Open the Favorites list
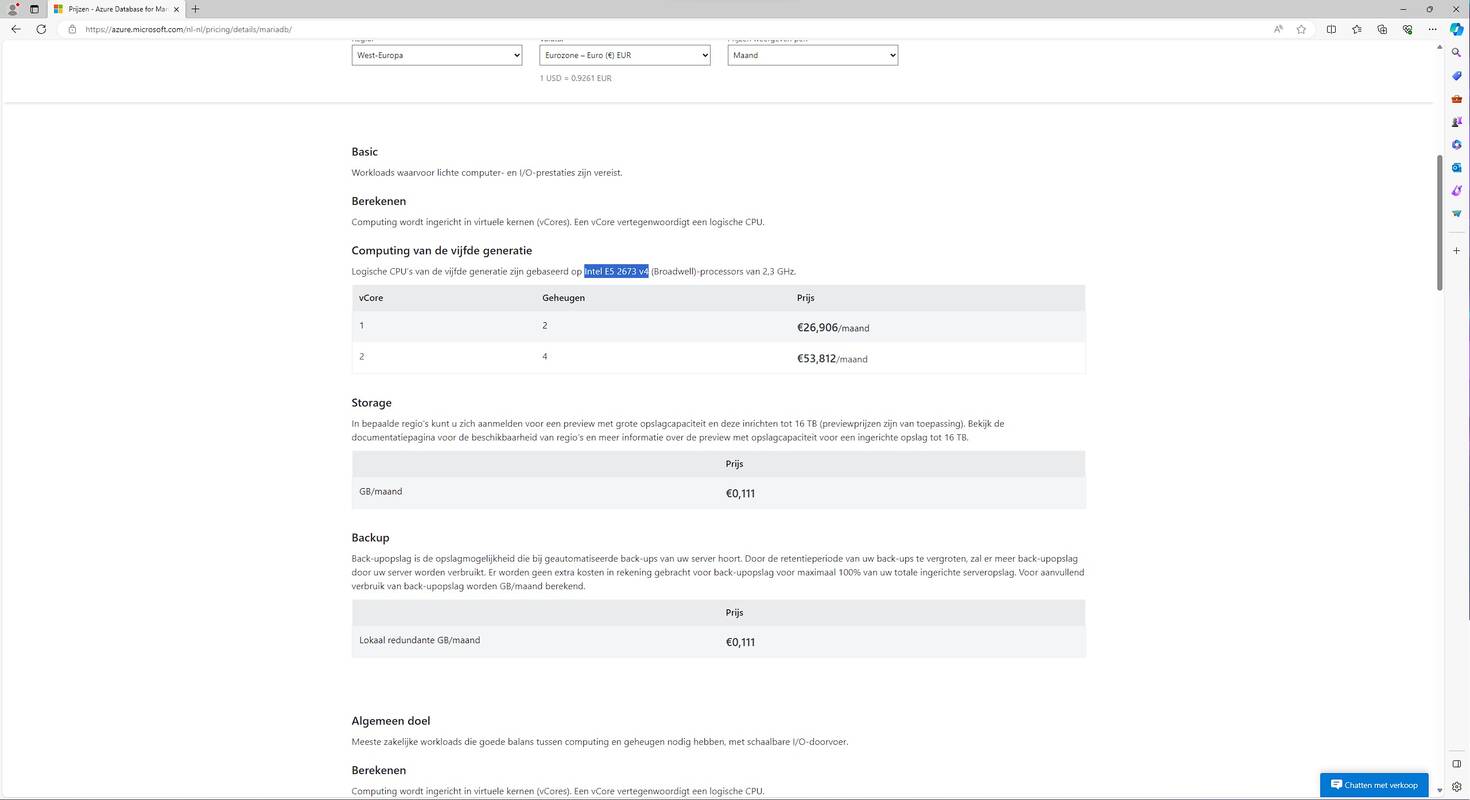 1356,29
